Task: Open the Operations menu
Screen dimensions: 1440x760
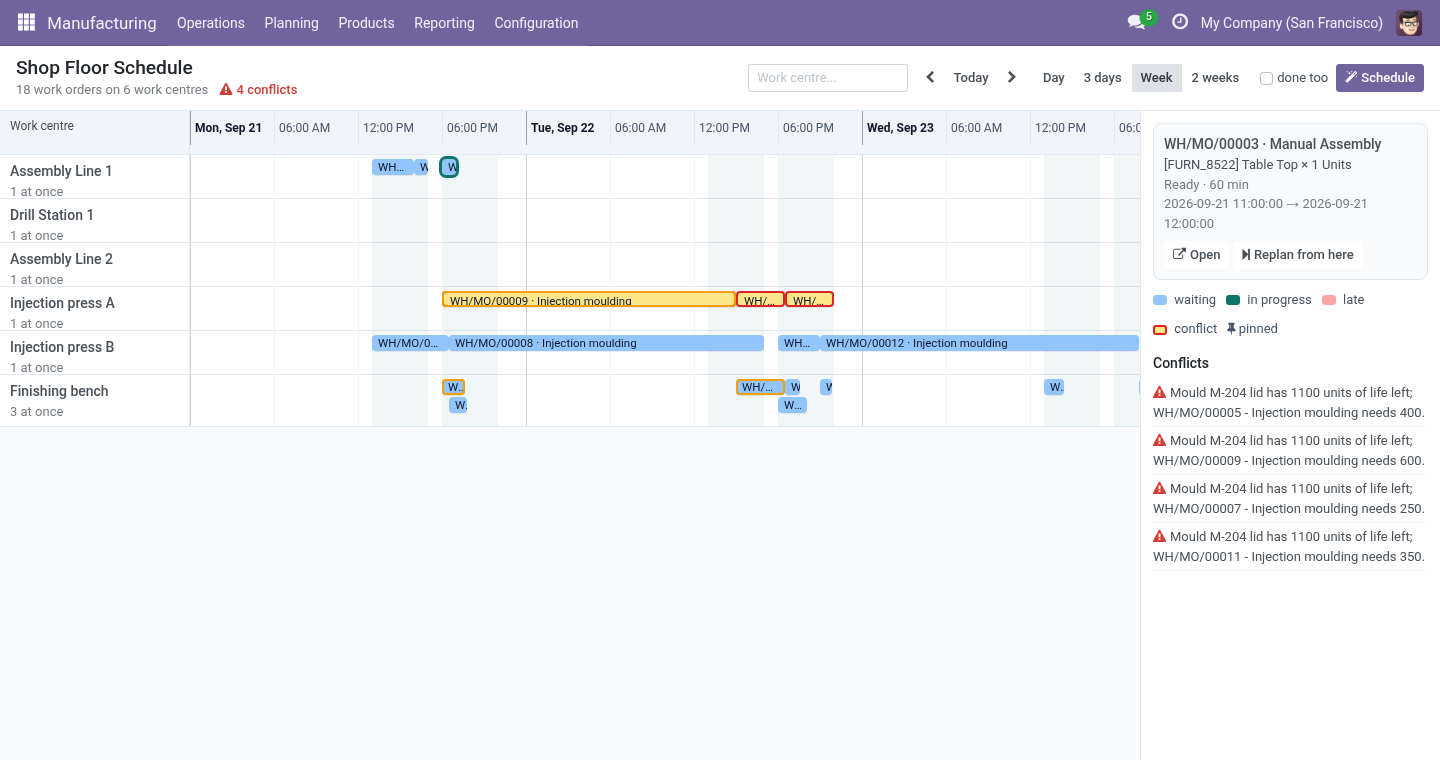Action: point(211,22)
